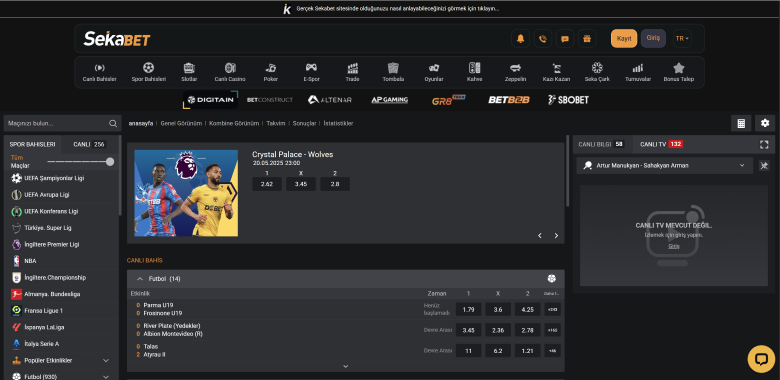This screenshot has height=380, width=780.
Task: Open Kazı Kazan
Action: [x=556, y=73]
